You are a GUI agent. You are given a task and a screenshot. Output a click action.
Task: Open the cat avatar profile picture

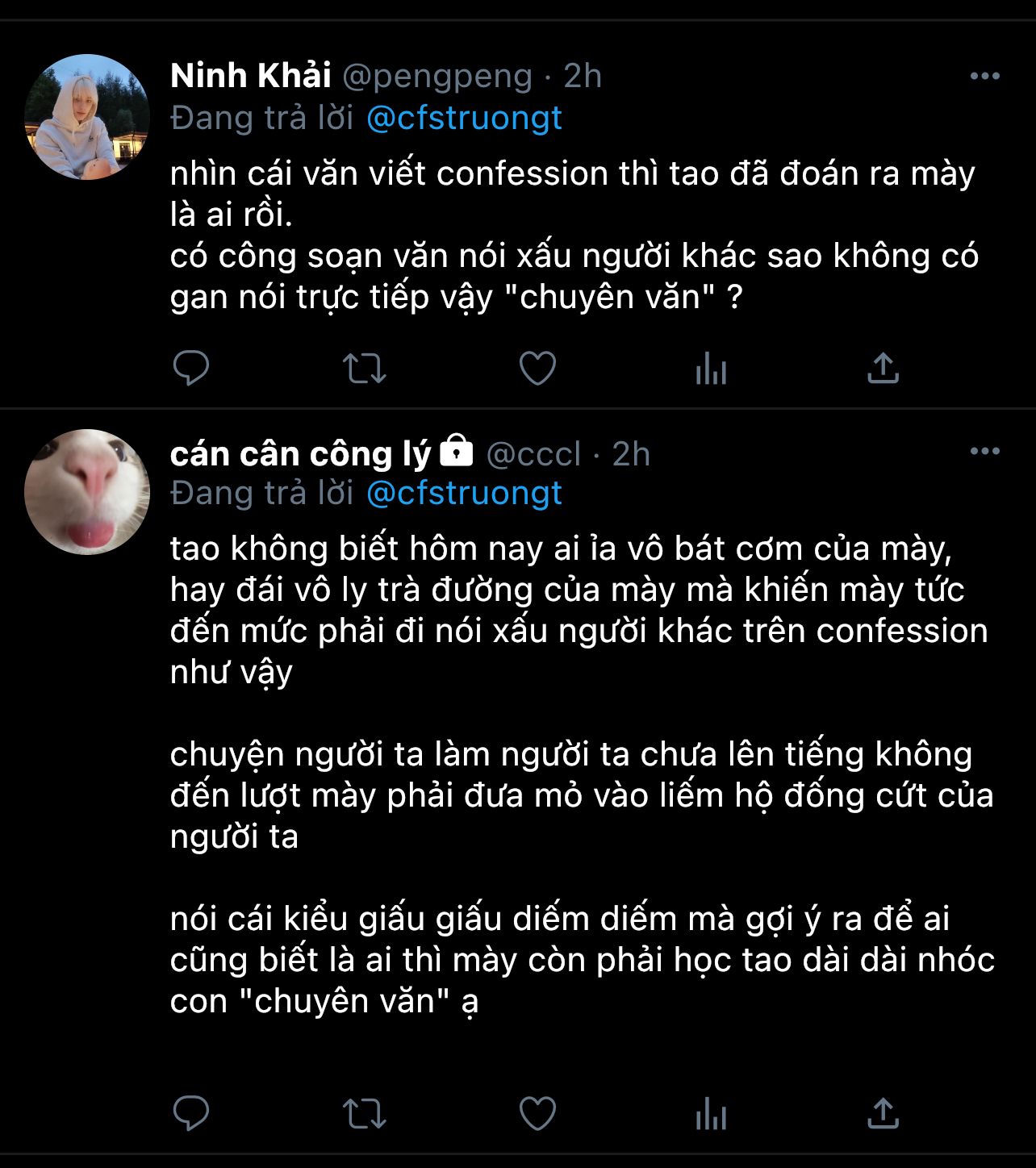[87, 492]
